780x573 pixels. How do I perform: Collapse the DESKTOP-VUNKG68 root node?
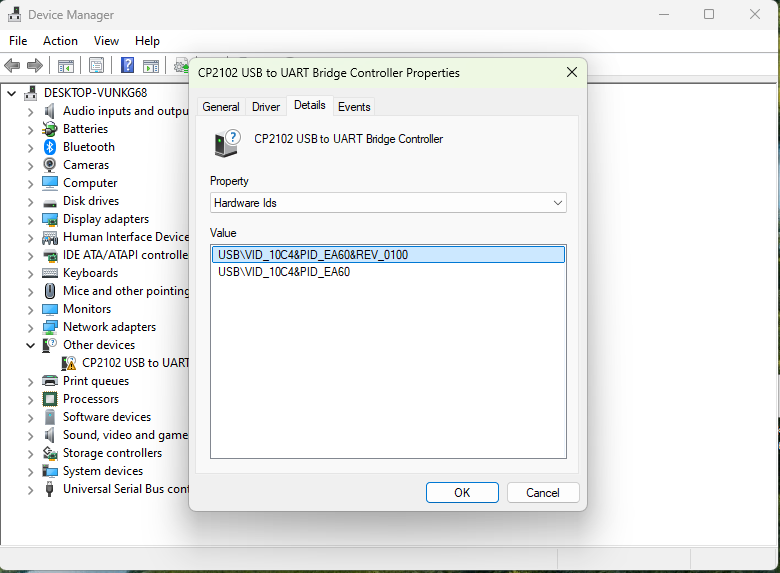click(x=11, y=93)
